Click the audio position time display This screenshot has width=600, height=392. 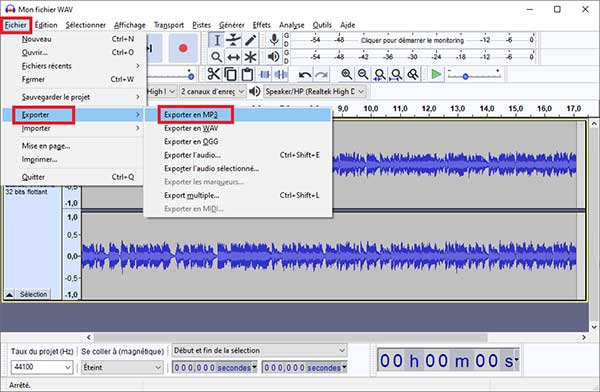coord(448,360)
